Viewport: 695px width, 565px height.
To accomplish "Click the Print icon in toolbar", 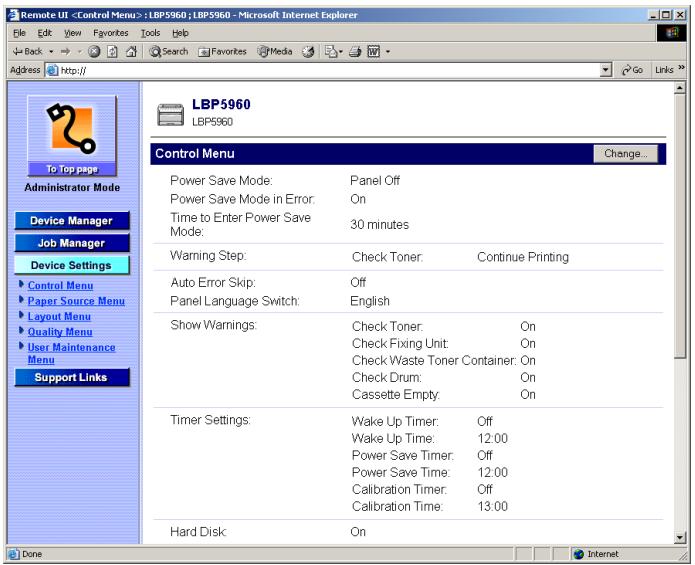I will tap(355, 51).
